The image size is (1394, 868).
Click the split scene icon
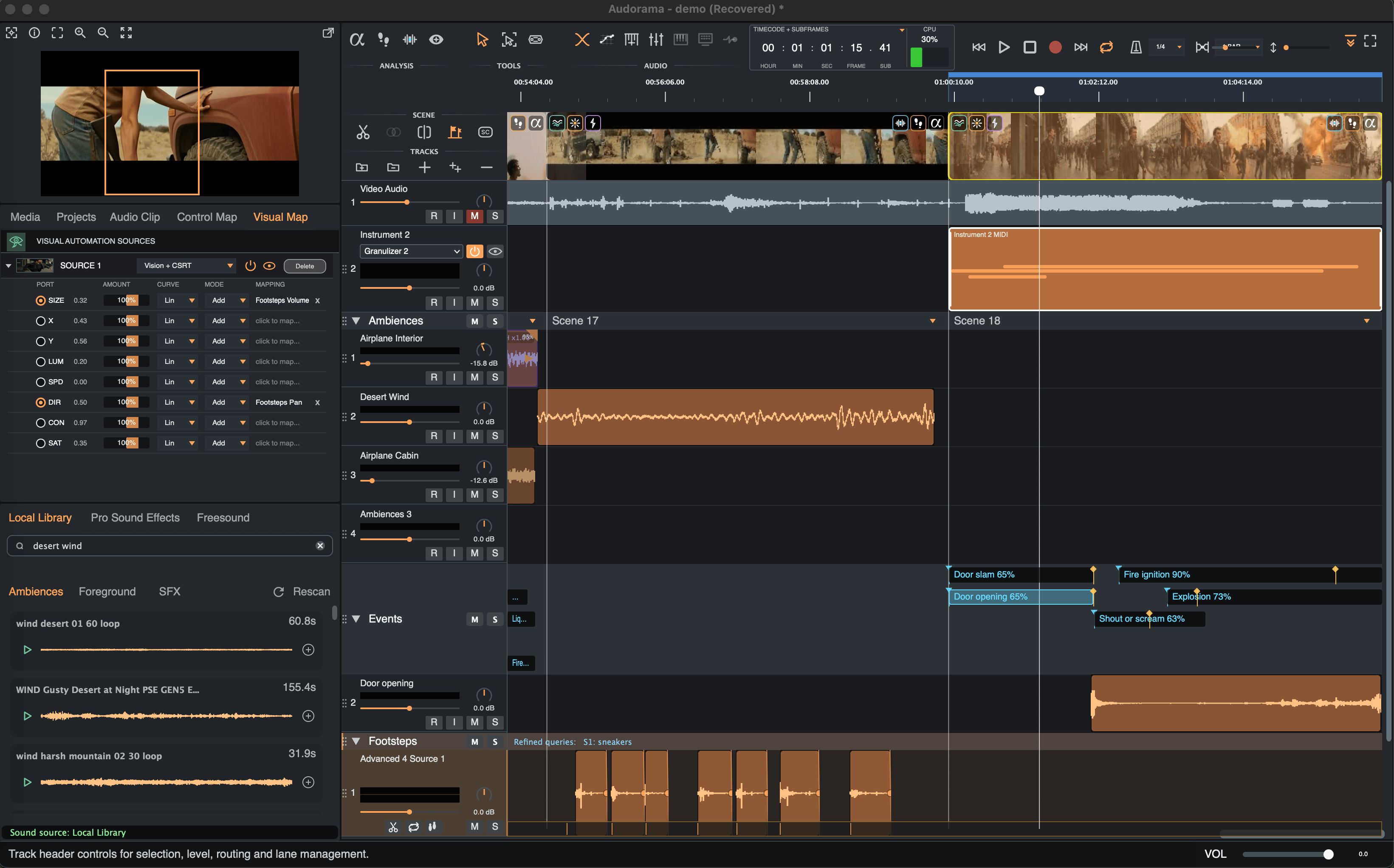pos(424,132)
